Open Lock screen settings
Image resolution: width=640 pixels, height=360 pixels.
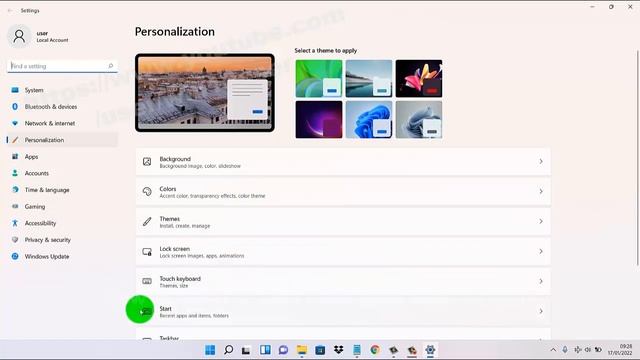(343, 251)
